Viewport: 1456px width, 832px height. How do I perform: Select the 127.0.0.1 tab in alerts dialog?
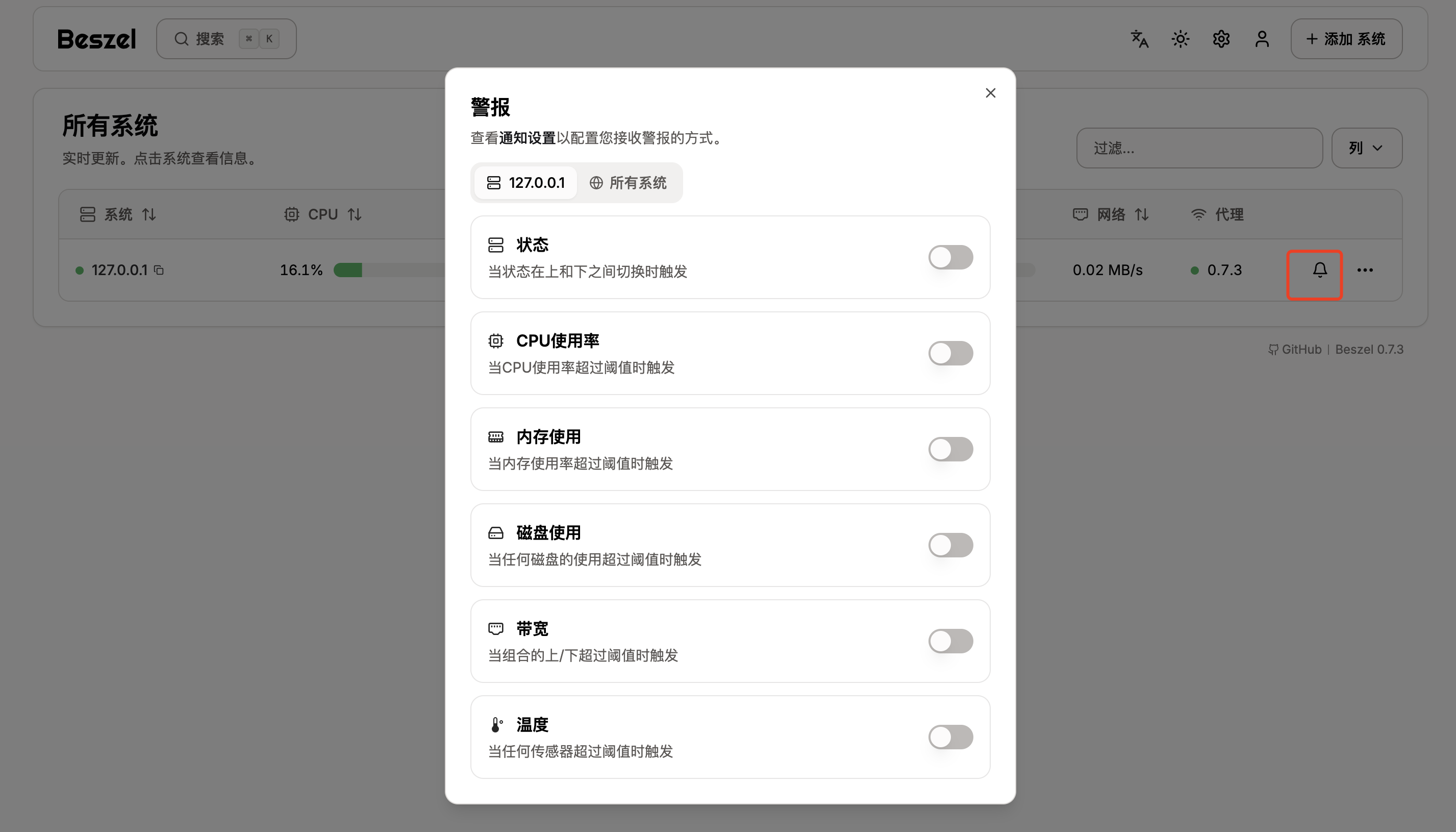pos(525,182)
